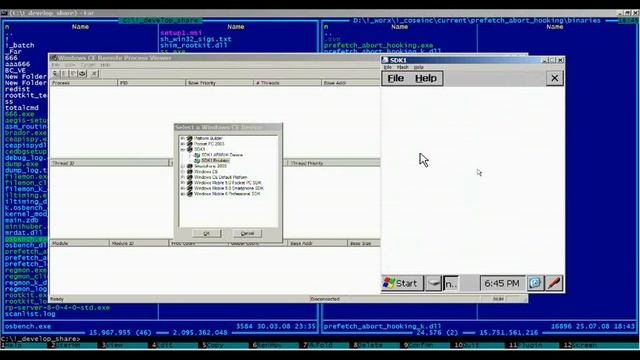Select SDK1 ARMV4I Device in the device tree

(222, 155)
